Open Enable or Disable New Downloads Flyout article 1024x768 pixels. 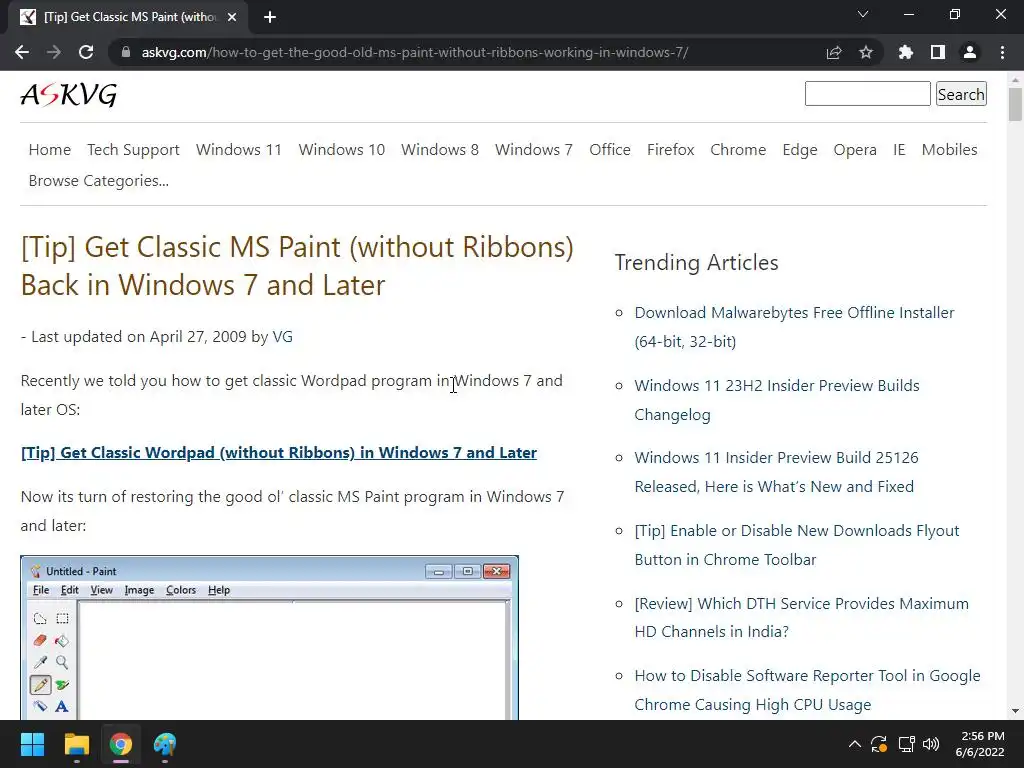pos(797,545)
